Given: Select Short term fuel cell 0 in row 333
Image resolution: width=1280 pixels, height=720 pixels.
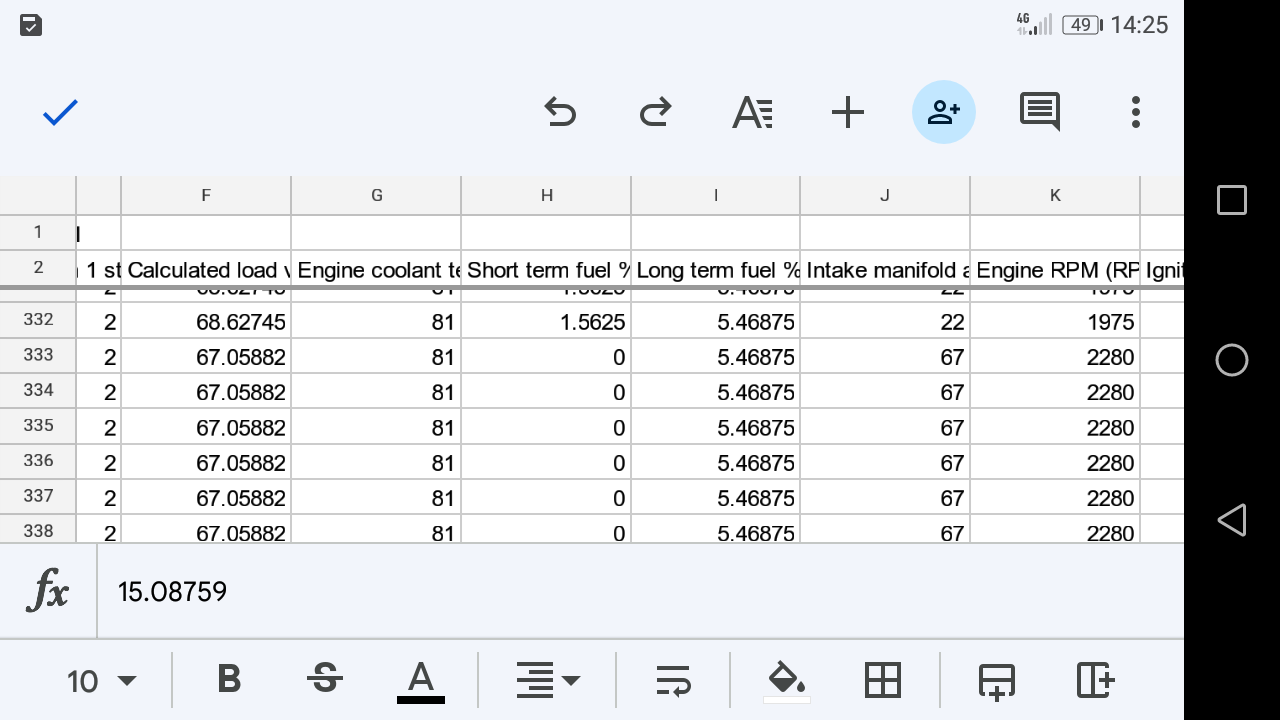Looking at the screenshot, I should pyautogui.click(x=546, y=356).
